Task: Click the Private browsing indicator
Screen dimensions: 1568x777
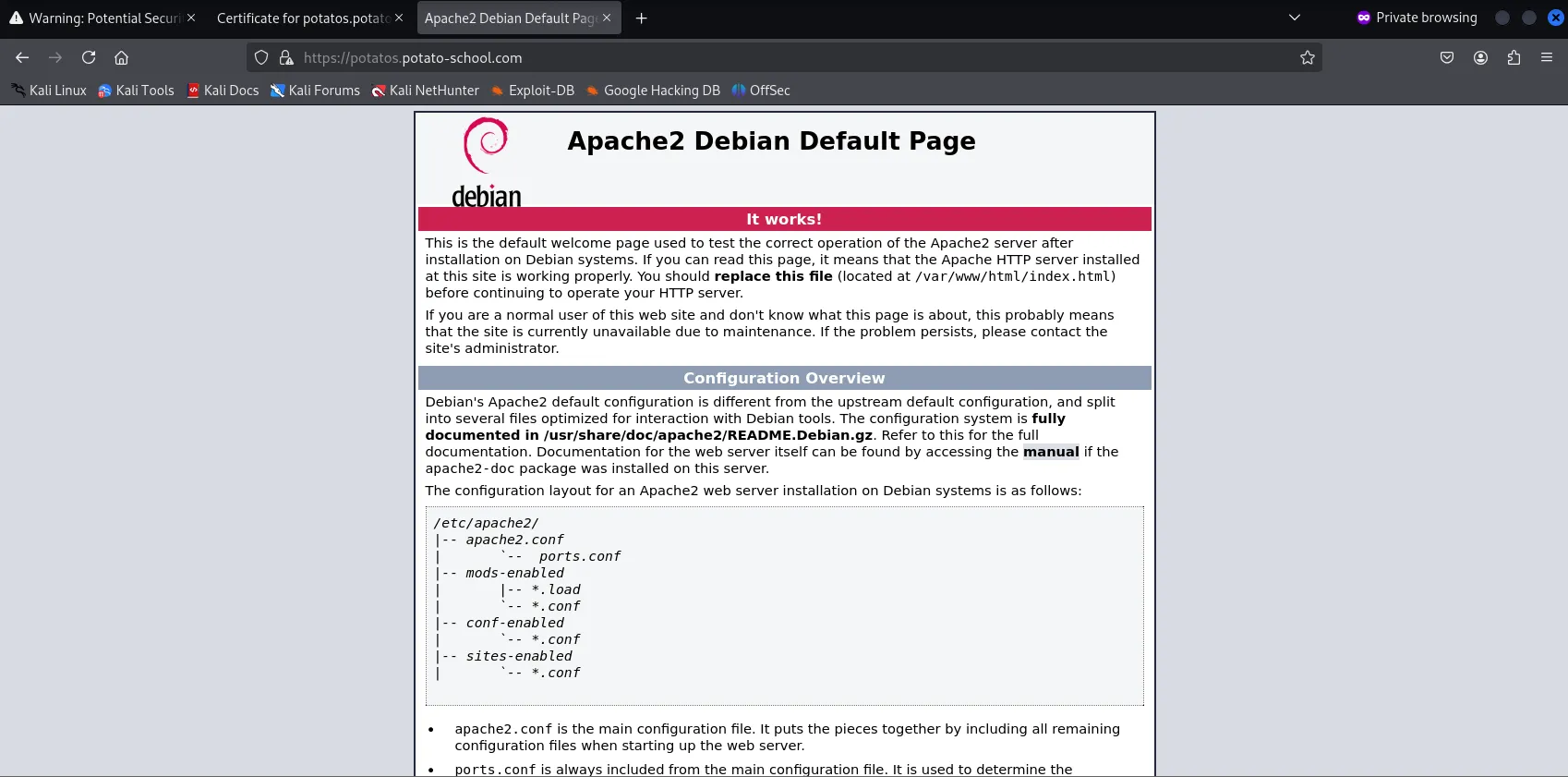Action: click(1417, 18)
